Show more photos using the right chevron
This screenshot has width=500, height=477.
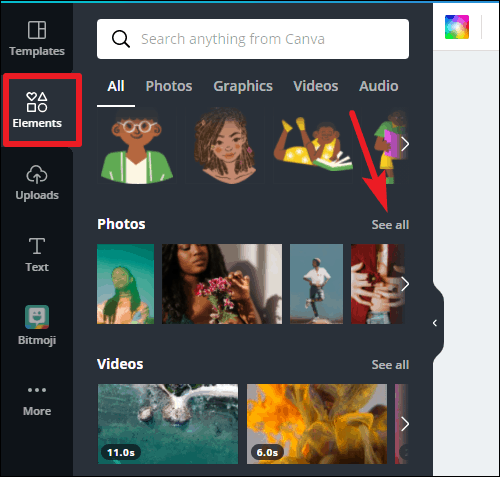tap(405, 284)
